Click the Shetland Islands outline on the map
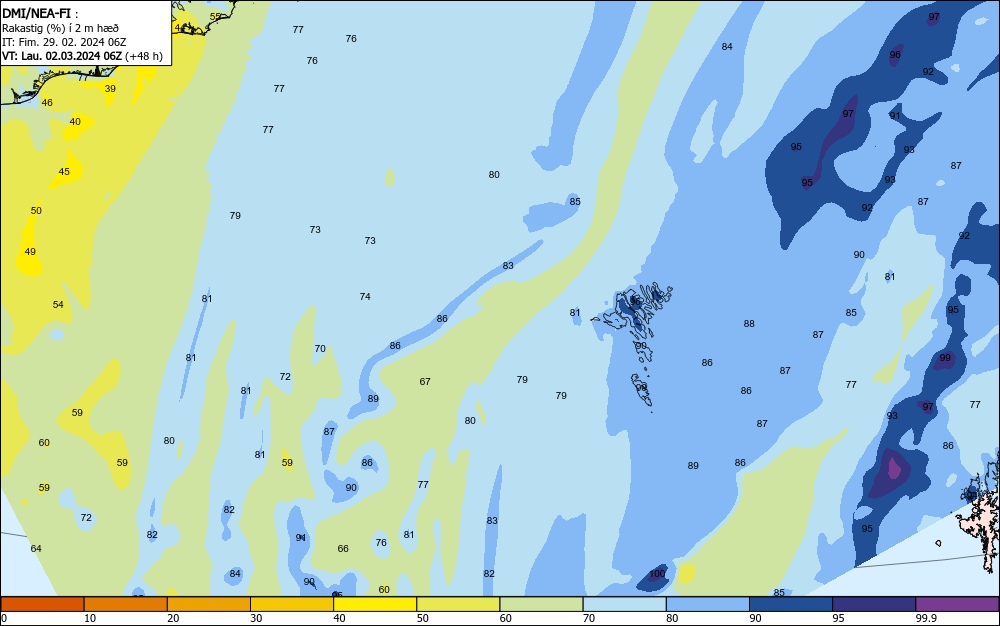1000x626 pixels. (x=979, y=510)
